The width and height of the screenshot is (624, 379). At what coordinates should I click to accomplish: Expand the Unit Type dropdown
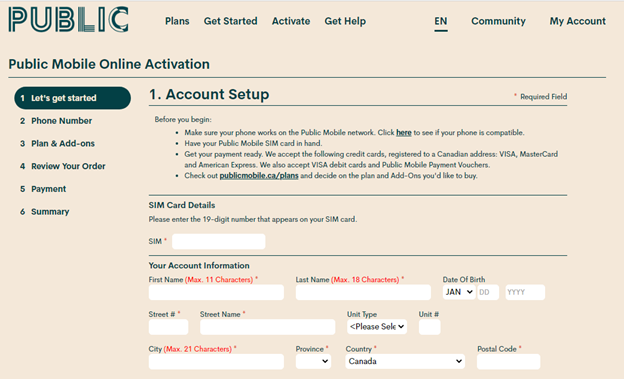coord(377,327)
